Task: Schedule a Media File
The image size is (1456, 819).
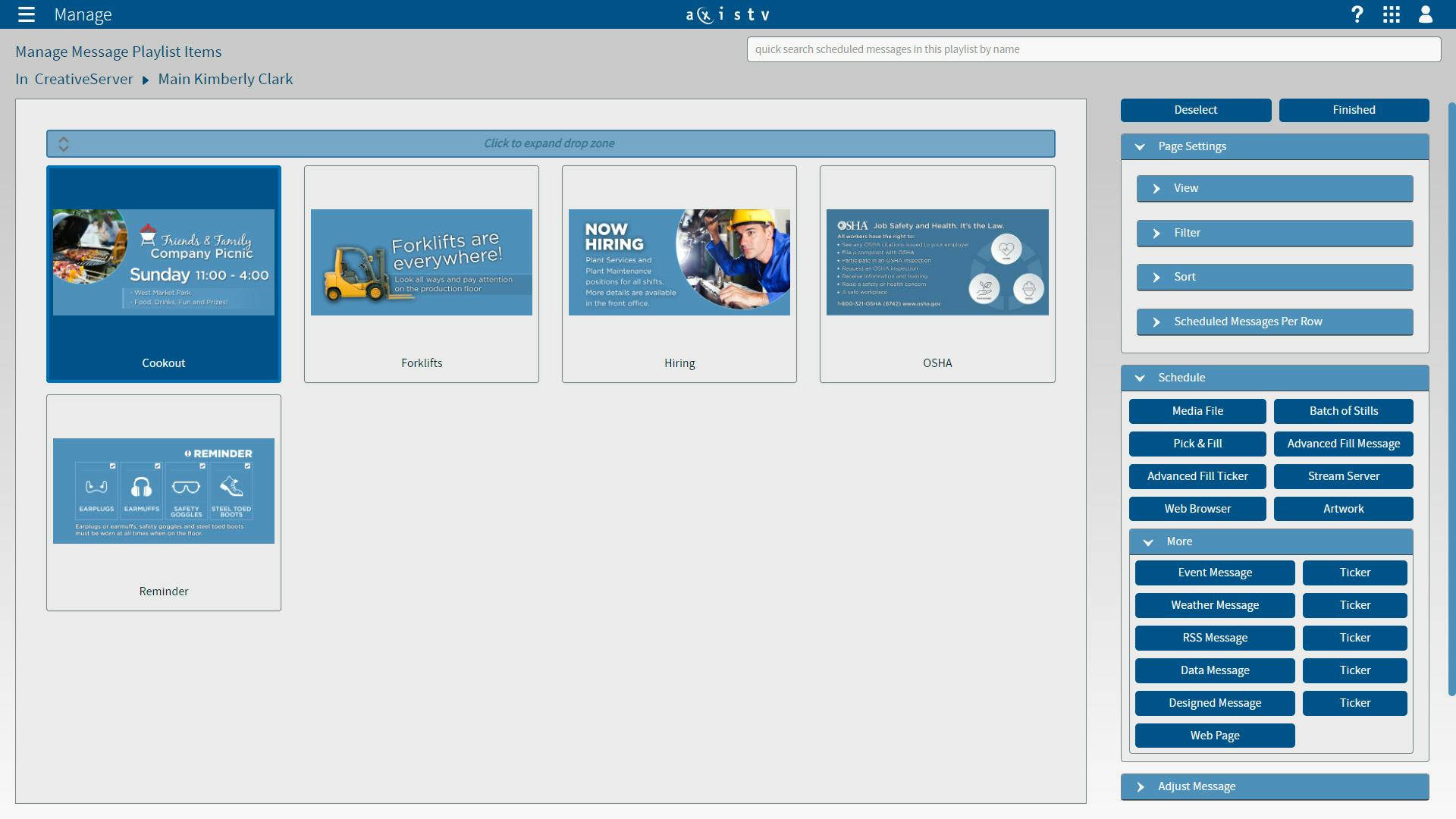Action: (1197, 411)
